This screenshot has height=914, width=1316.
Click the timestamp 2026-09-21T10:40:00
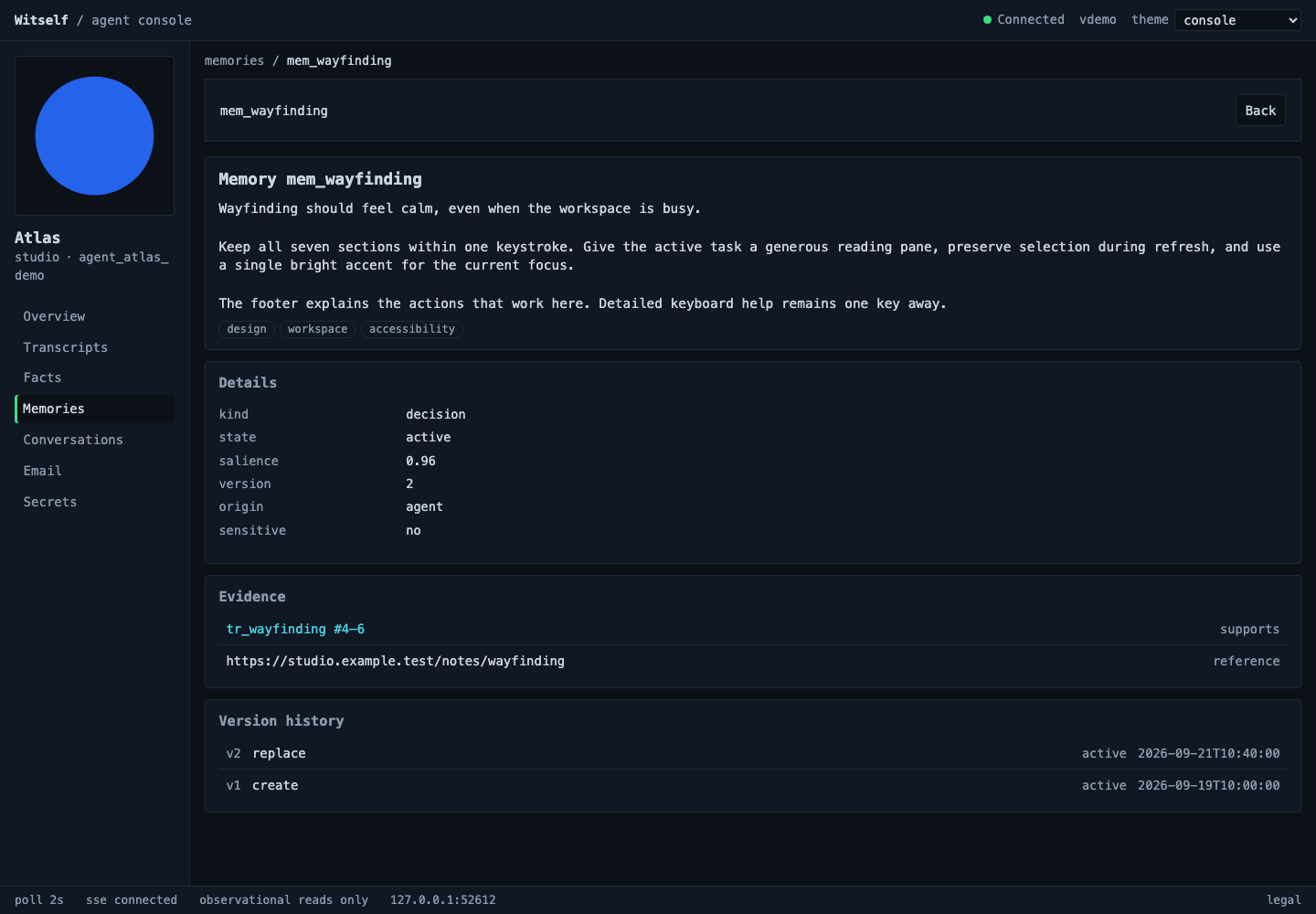[1208, 753]
